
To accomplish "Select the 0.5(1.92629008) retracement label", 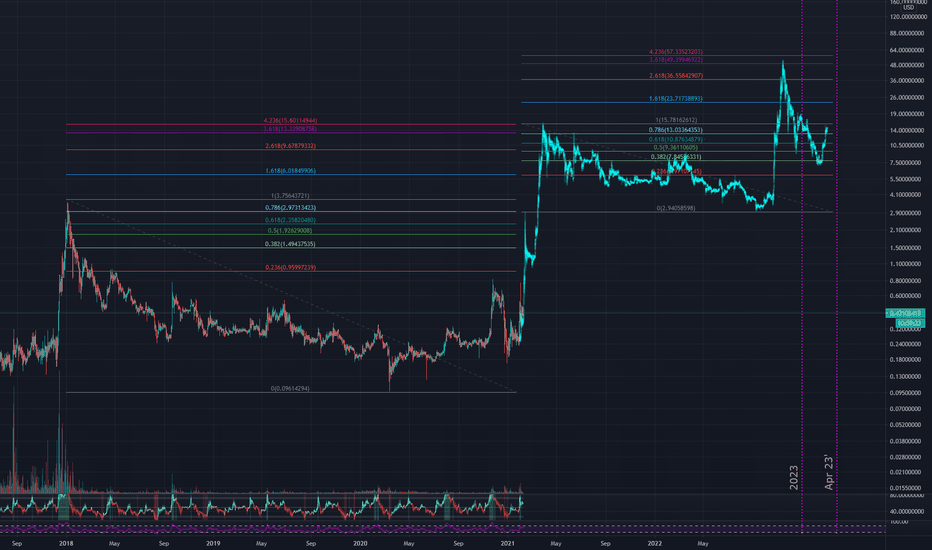I will [290, 230].
